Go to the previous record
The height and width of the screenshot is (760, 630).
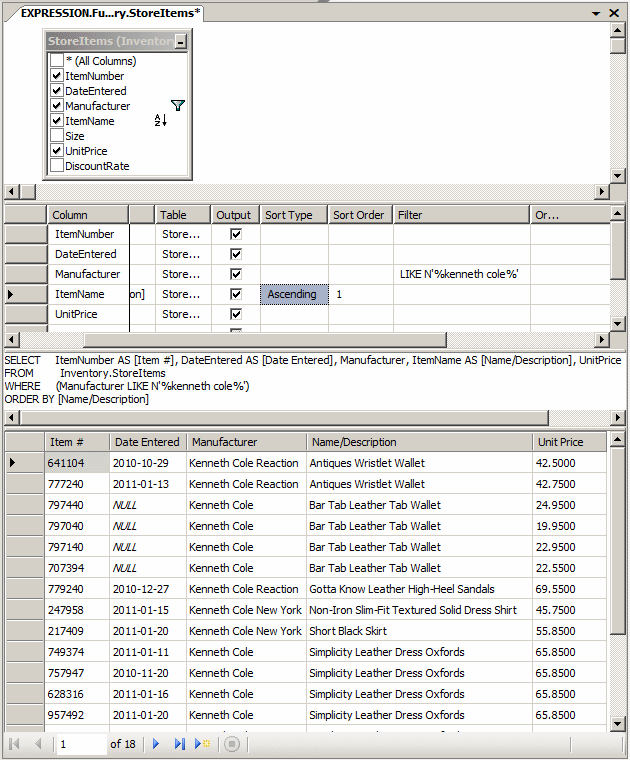coord(38,744)
